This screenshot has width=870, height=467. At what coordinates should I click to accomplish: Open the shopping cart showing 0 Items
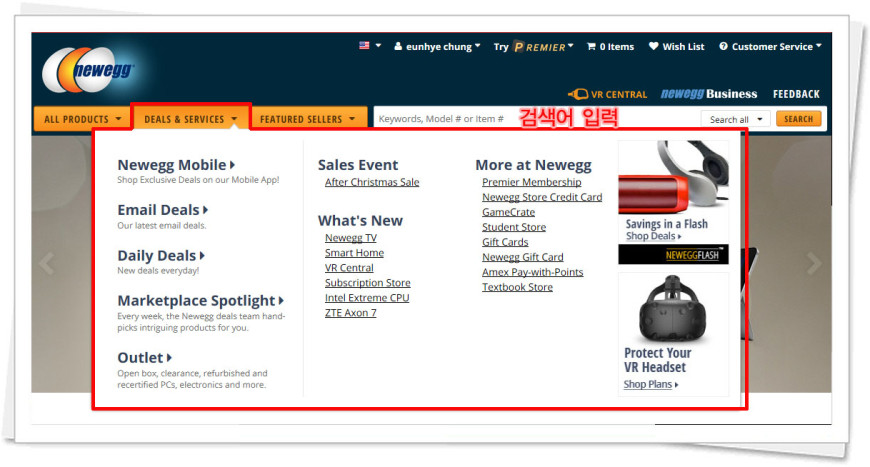(610, 47)
